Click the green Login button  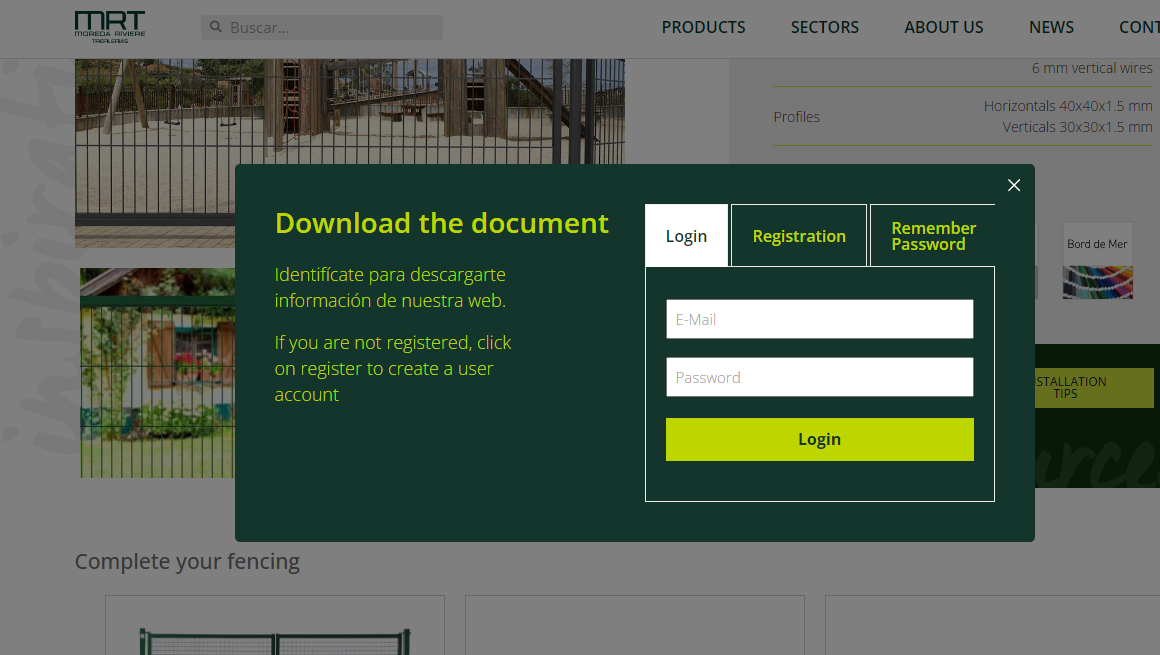coord(820,440)
